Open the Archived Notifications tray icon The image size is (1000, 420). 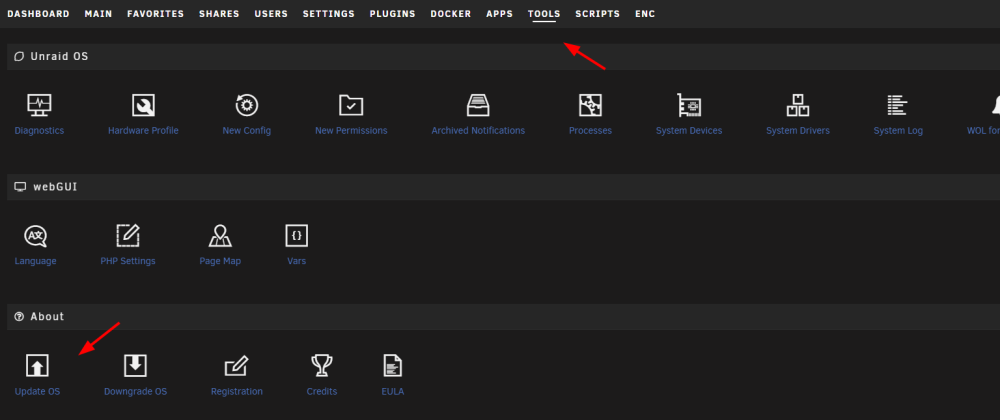[478, 105]
